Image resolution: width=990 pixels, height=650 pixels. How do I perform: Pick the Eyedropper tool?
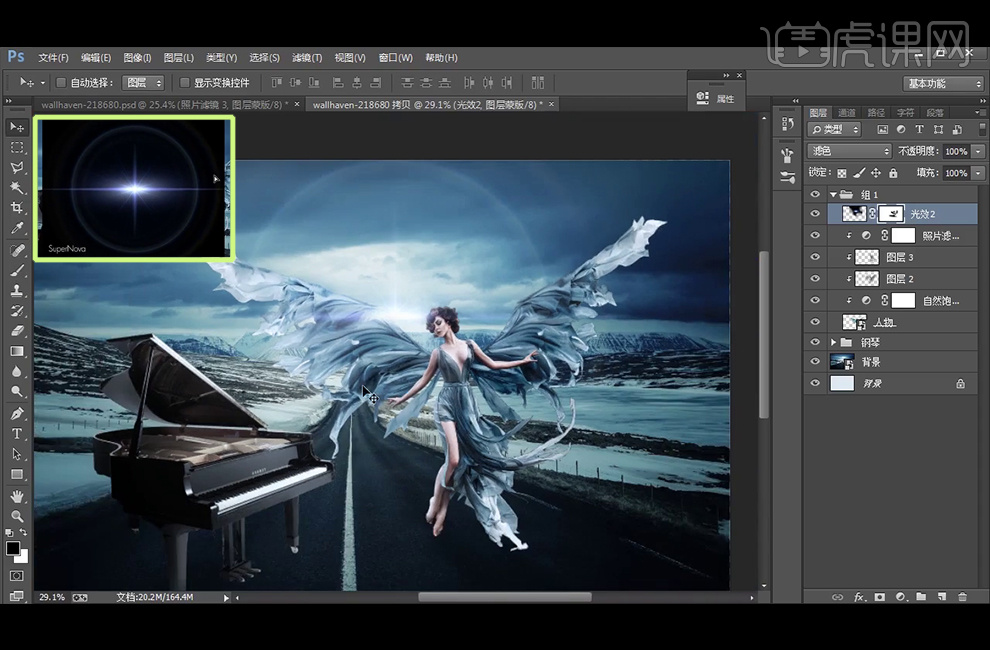click(17, 229)
